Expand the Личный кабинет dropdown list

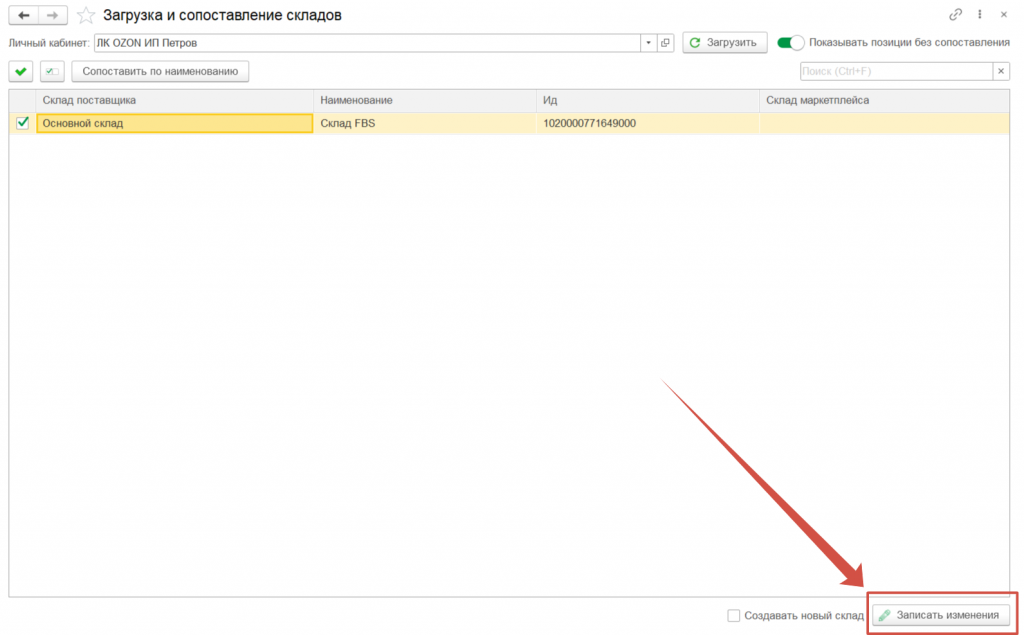coord(649,43)
